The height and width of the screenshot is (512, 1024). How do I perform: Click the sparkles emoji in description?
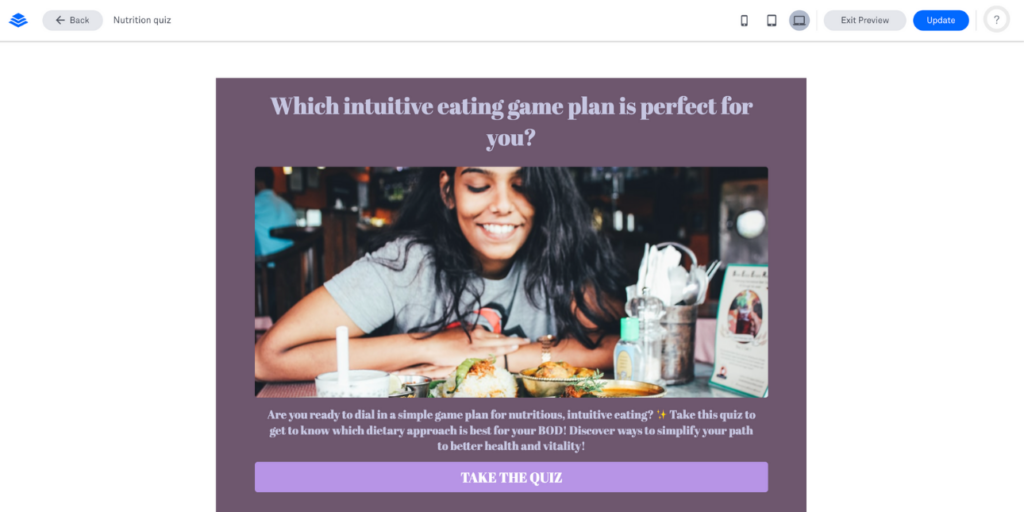point(661,414)
